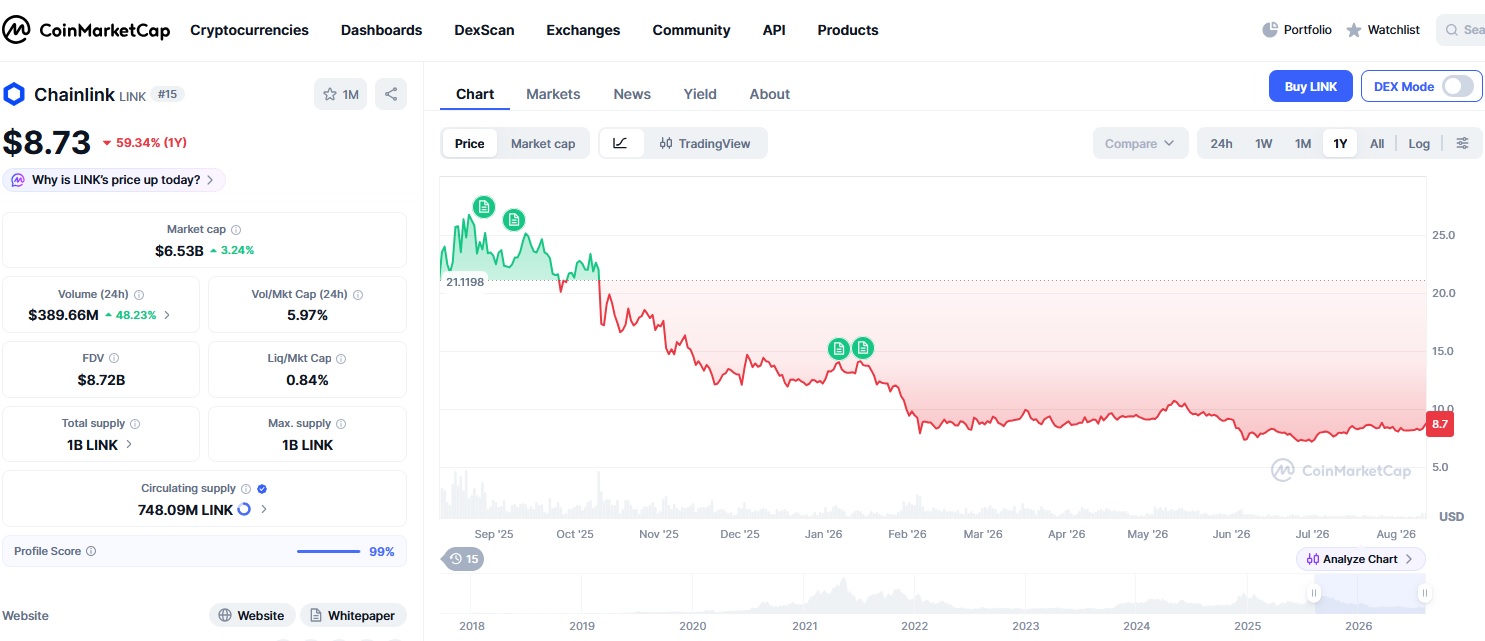Open Chainlink Whitepaper link

tap(353, 615)
